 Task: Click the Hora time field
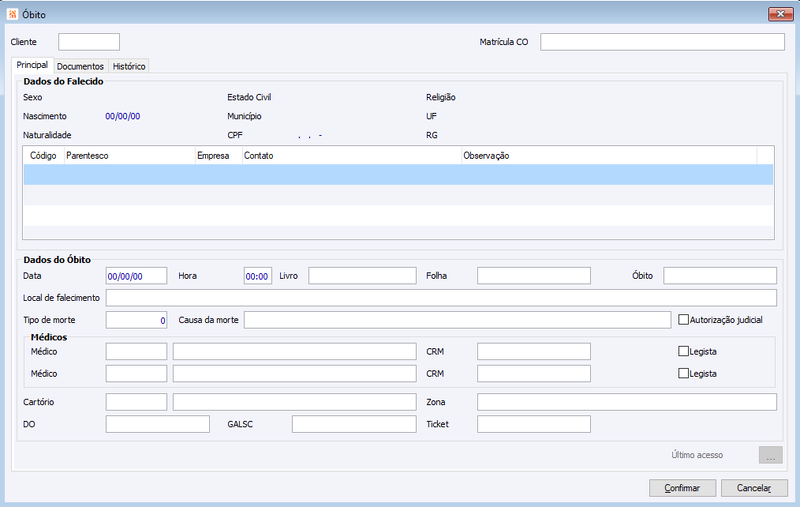258,276
